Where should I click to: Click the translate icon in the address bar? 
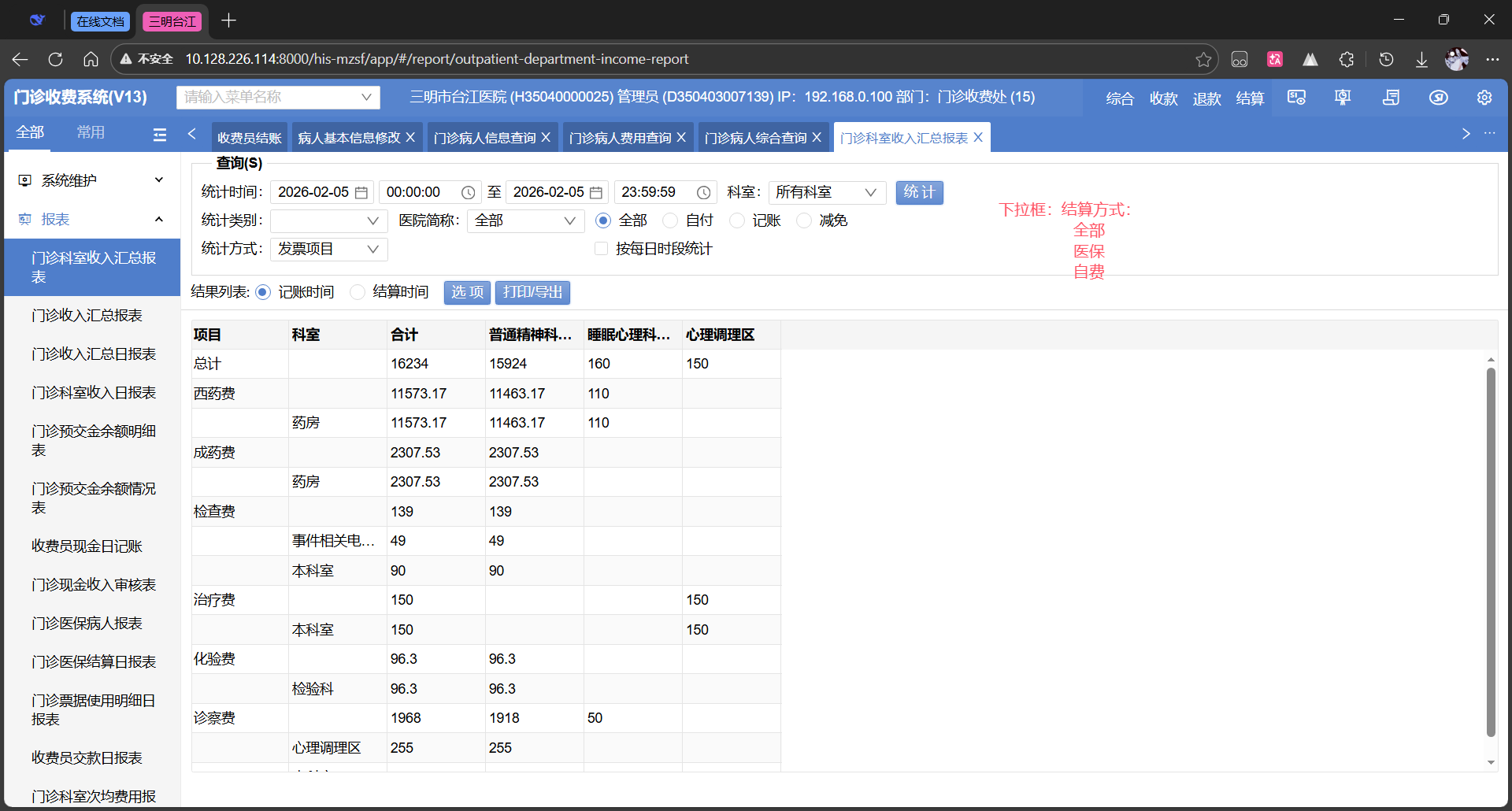point(1275,59)
